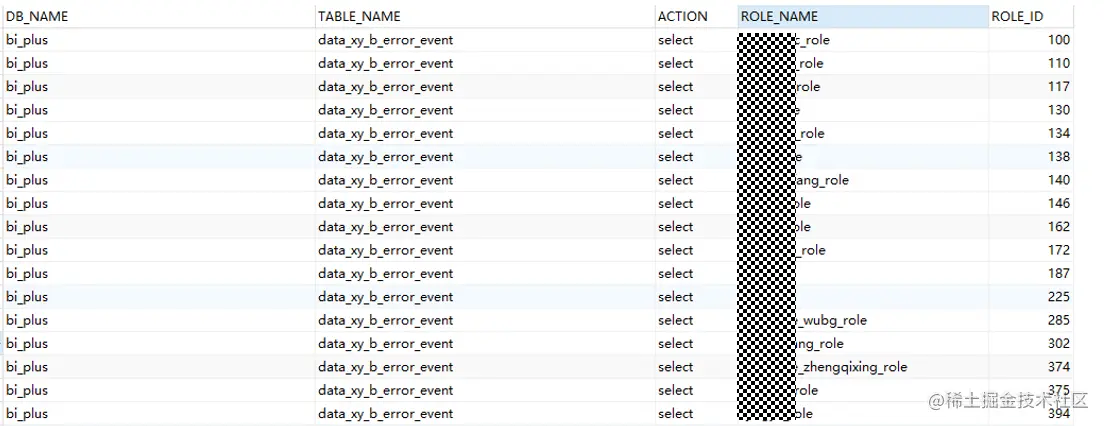Select data_xy_b_error_event in the ROLE_ID 146 row
Image resolution: width=1104 pixels, height=426 pixels.
coord(386,203)
